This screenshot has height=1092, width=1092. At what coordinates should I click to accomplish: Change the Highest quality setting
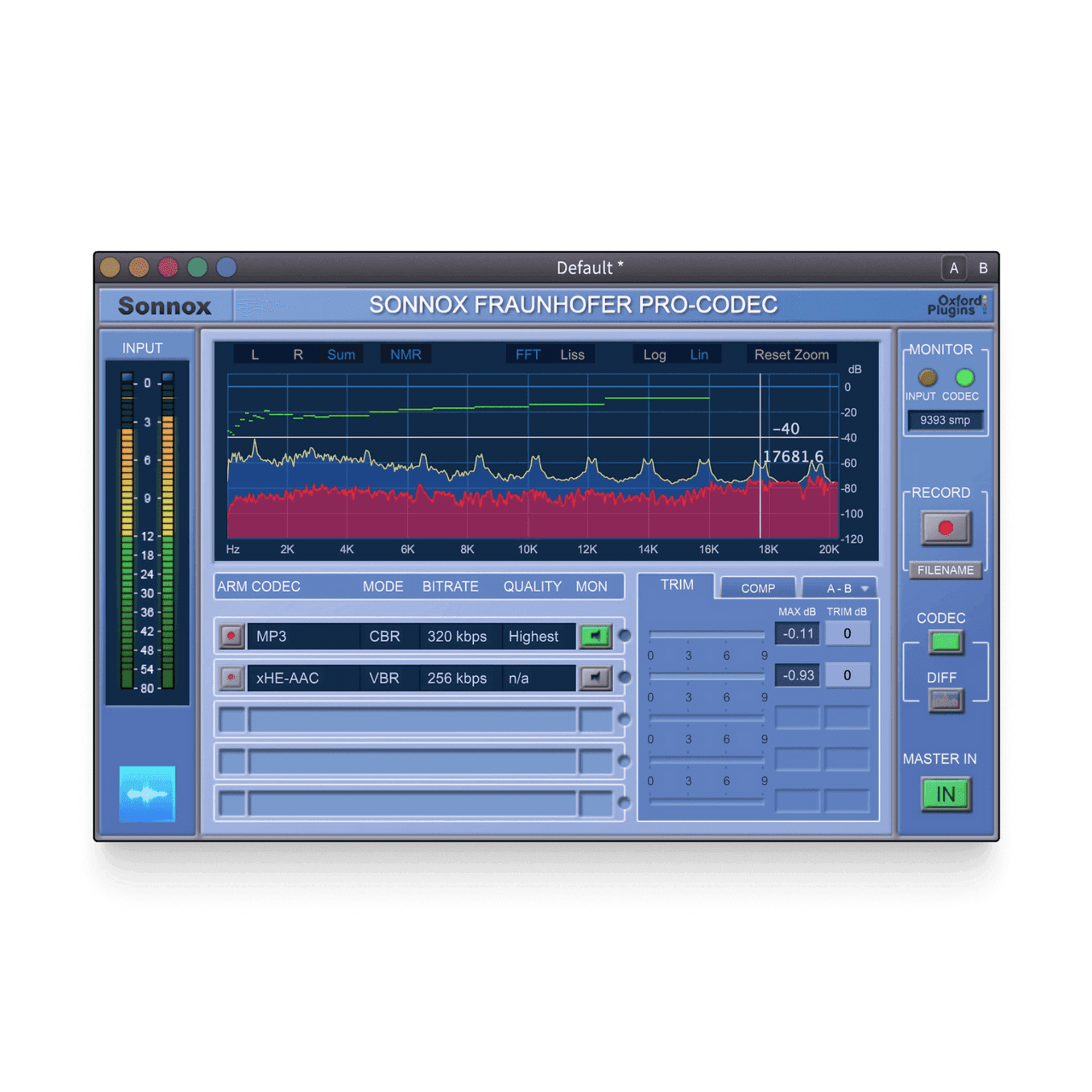click(x=539, y=636)
